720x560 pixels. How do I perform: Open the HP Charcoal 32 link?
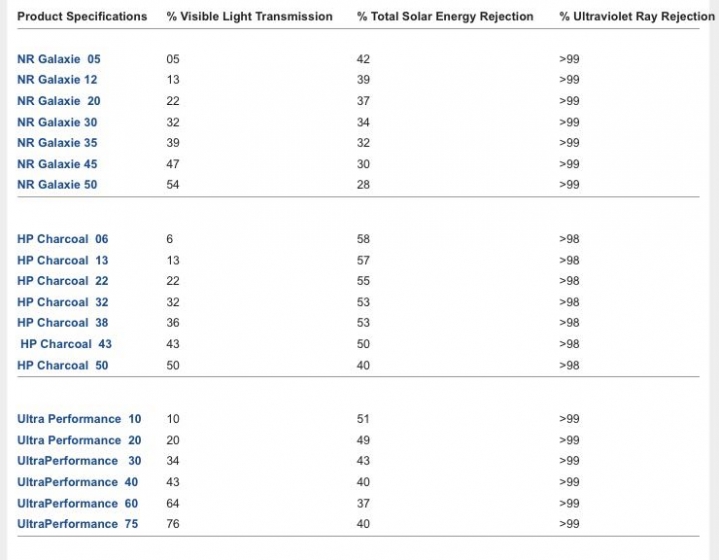[63, 302]
